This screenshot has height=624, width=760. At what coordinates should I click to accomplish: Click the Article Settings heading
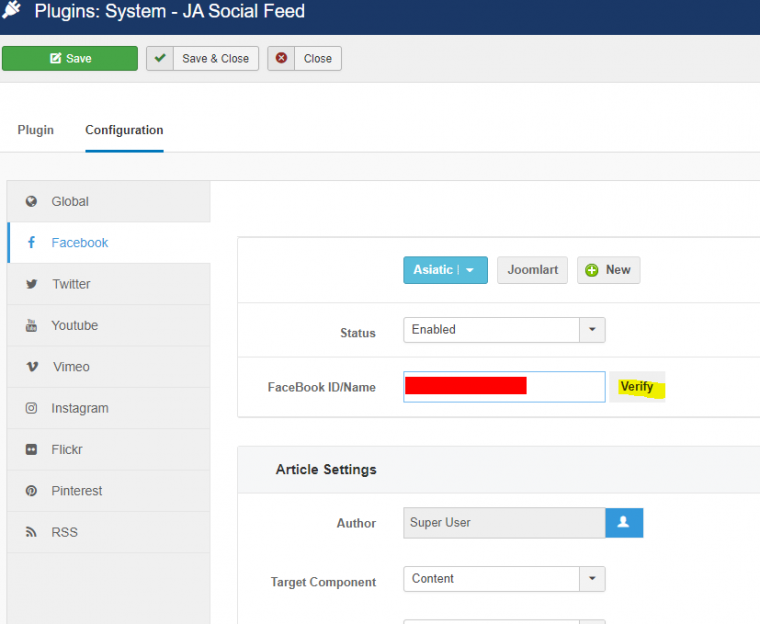coord(326,469)
